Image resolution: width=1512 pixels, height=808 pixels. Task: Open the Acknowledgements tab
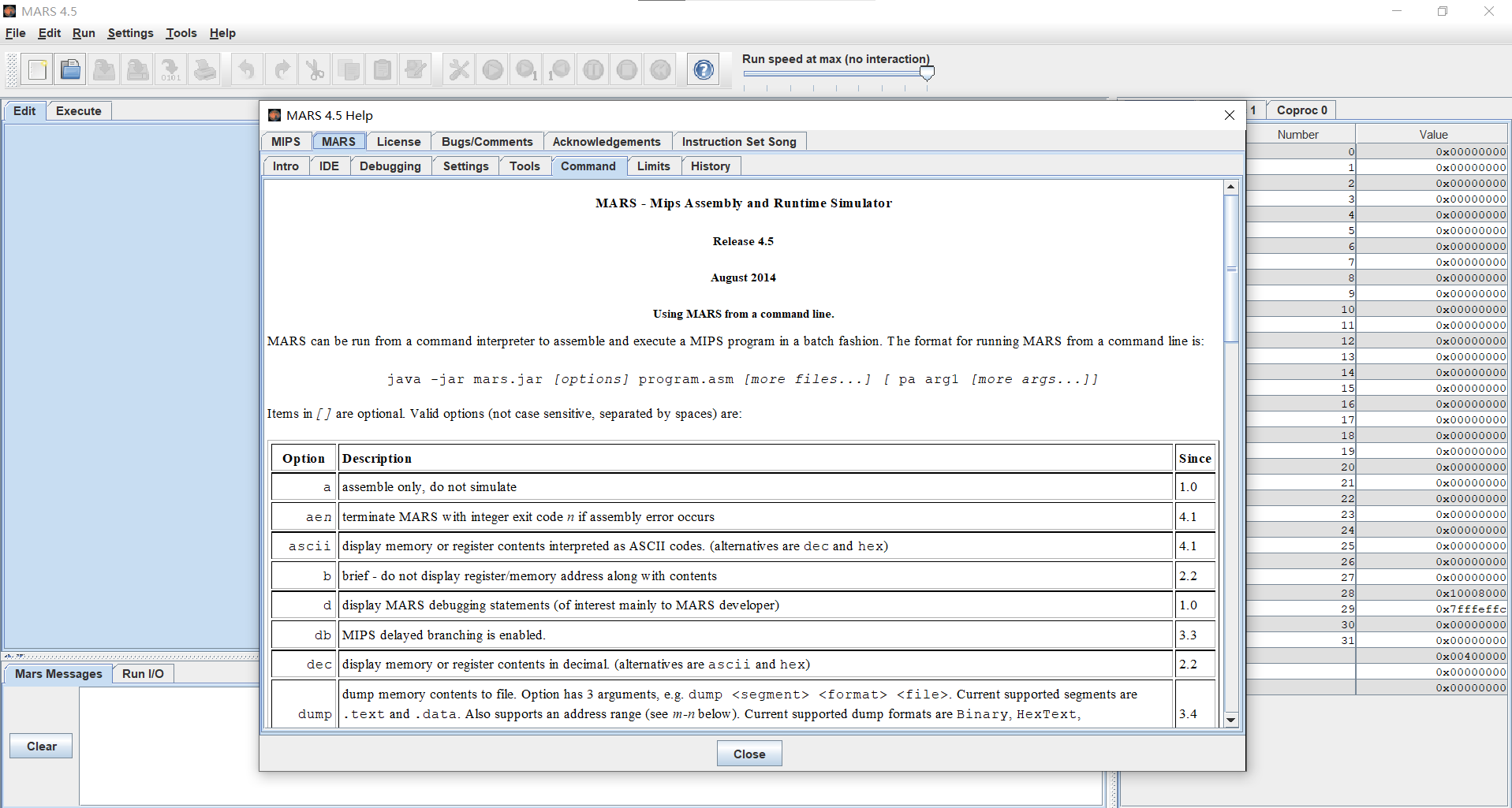[x=607, y=142]
